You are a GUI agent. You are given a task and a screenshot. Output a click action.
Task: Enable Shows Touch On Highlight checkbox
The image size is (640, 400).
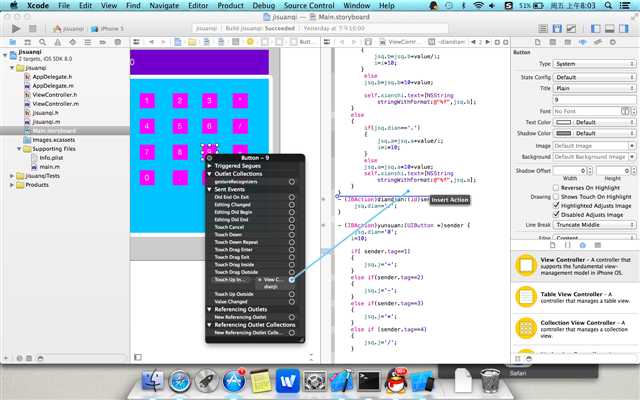point(556,197)
